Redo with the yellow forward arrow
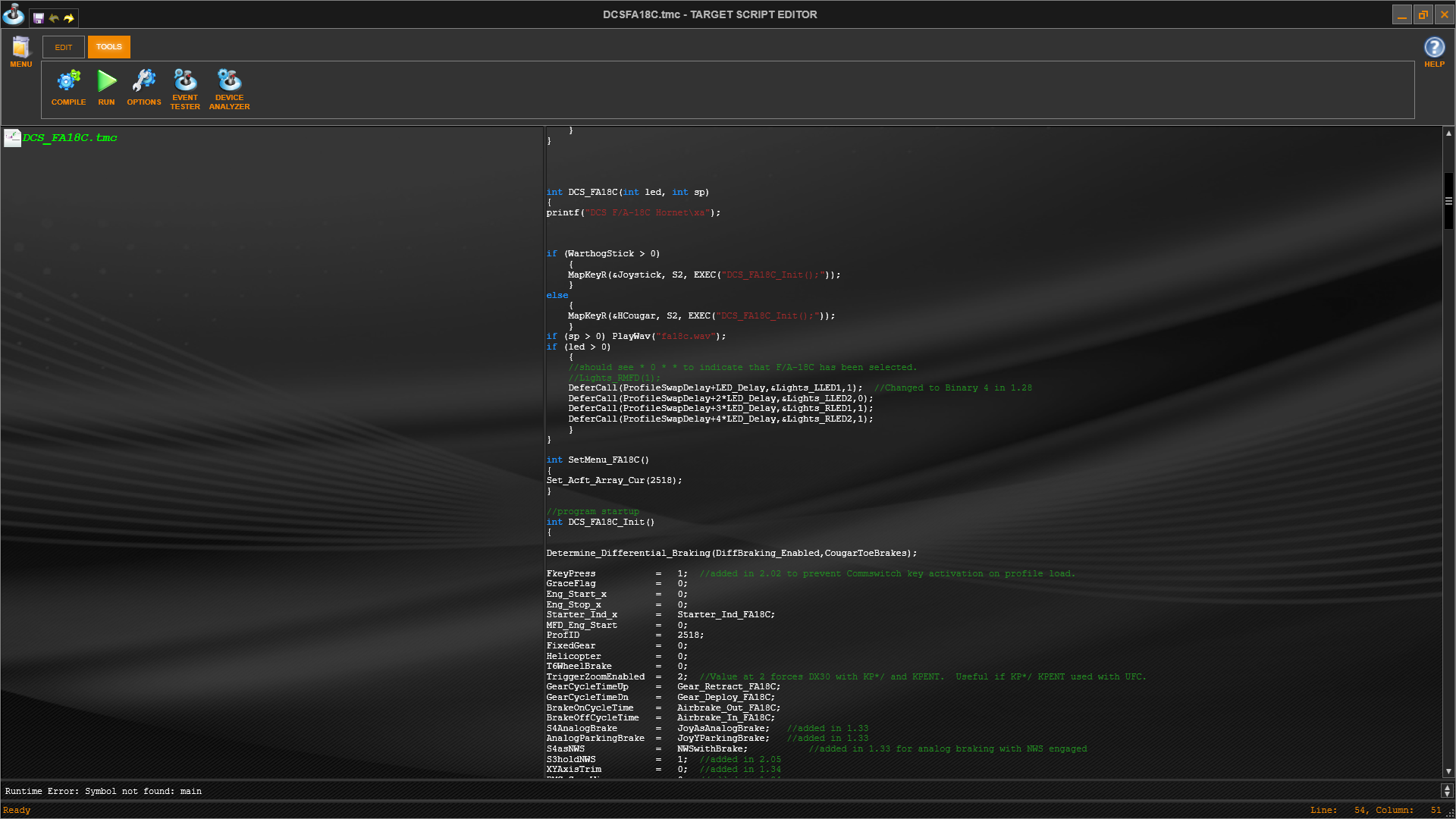This screenshot has width=1456, height=819. click(69, 17)
